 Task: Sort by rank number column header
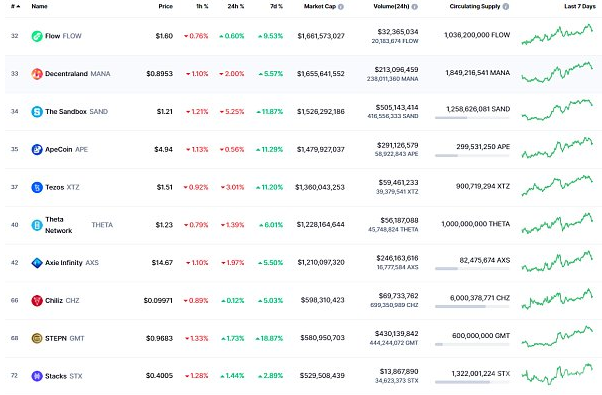pos(15,7)
